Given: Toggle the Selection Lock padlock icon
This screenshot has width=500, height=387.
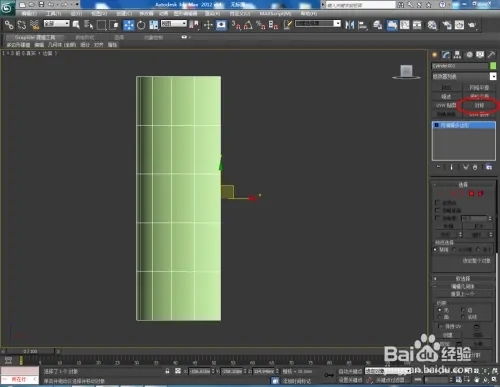Looking at the screenshot, I should coord(168,371).
